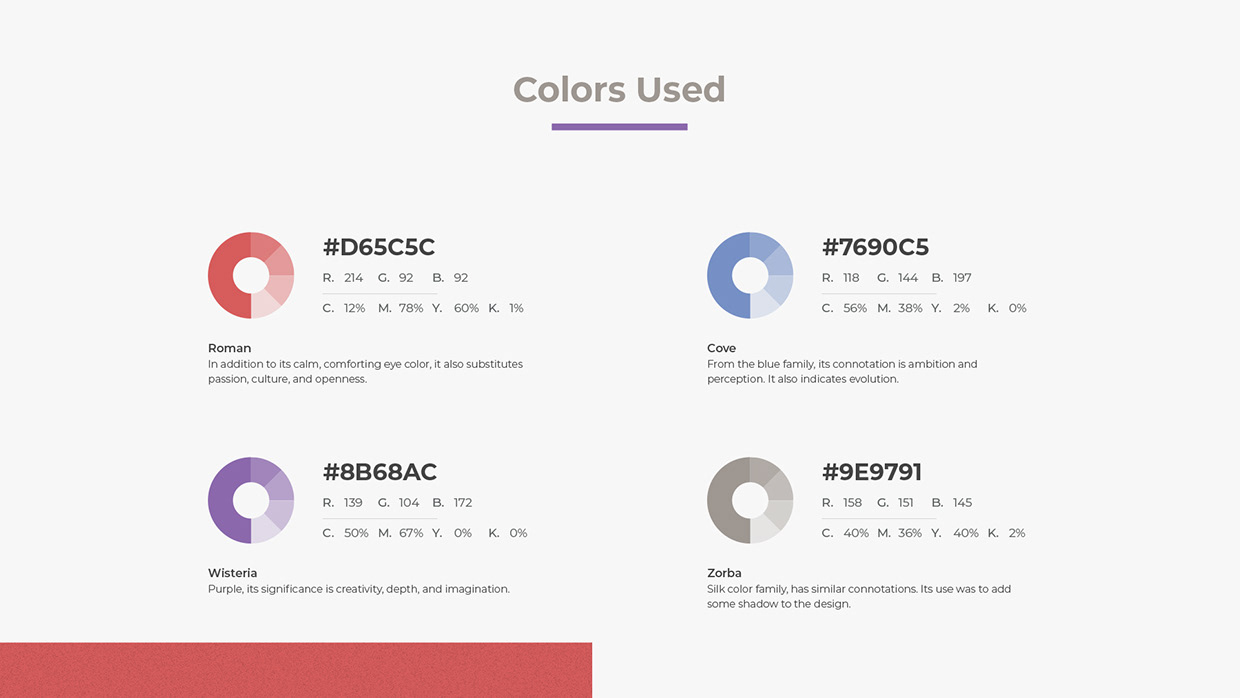The width and height of the screenshot is (1240, 698).
Task: Click the Zorba color name heading
Action: [x=724, y=573]
